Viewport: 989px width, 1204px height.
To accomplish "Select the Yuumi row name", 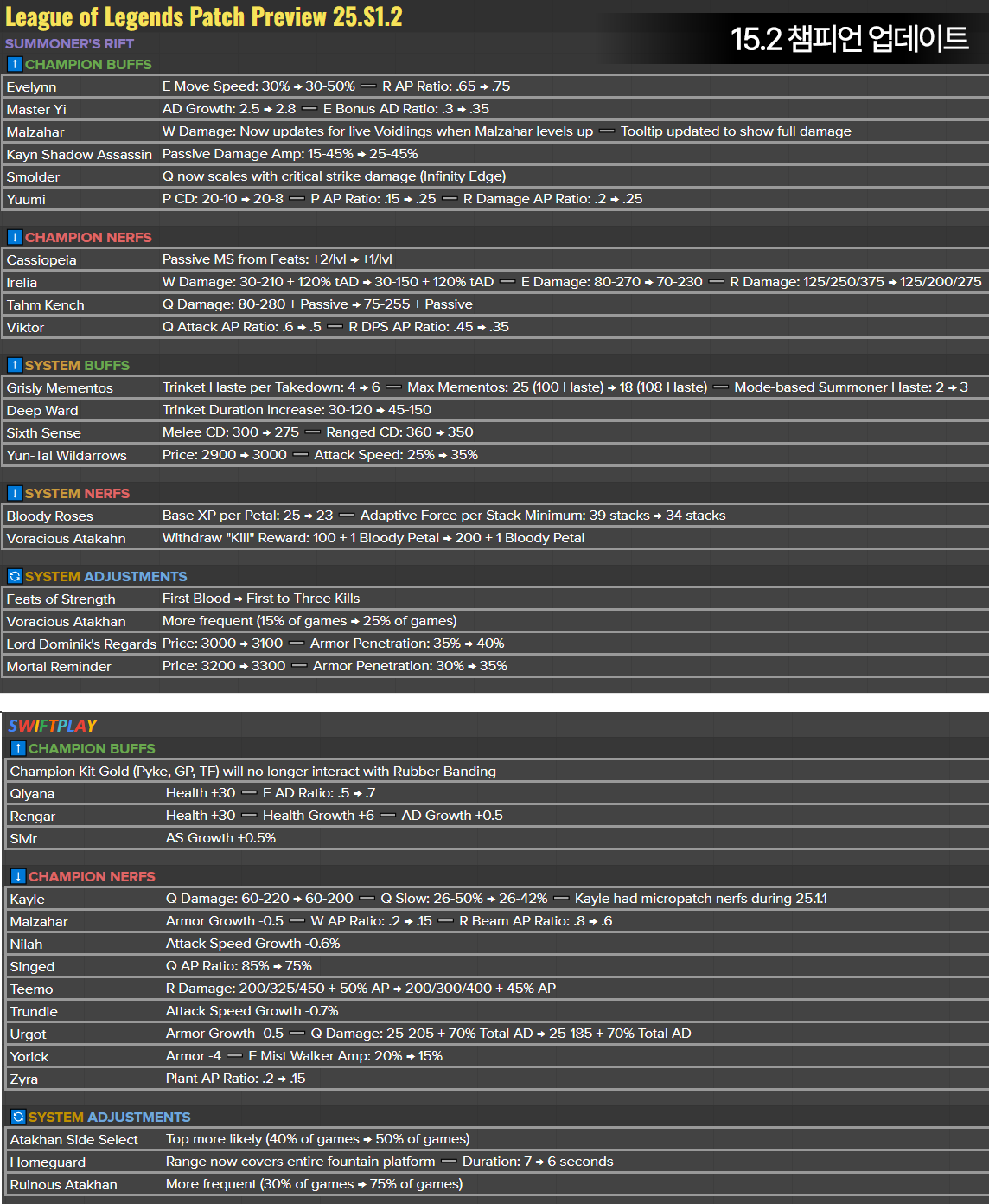I will click(26, 199).
